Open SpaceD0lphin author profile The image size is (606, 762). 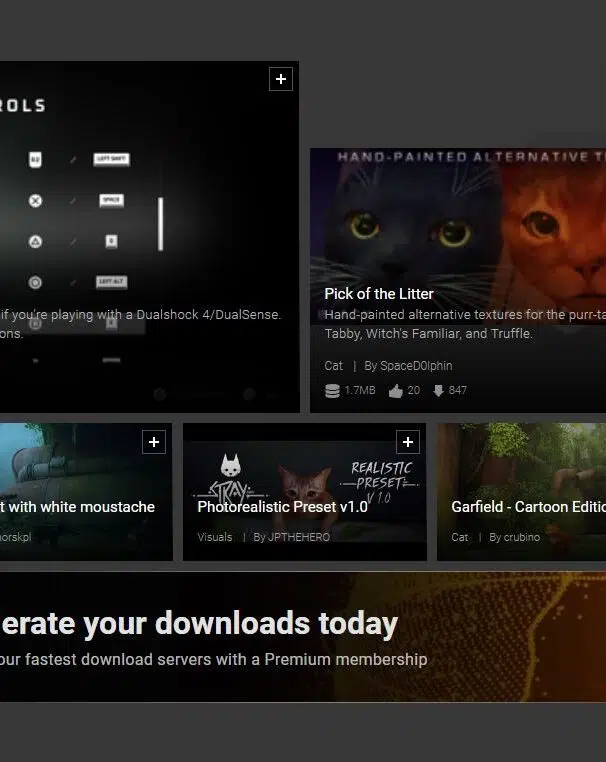[416, 365]
